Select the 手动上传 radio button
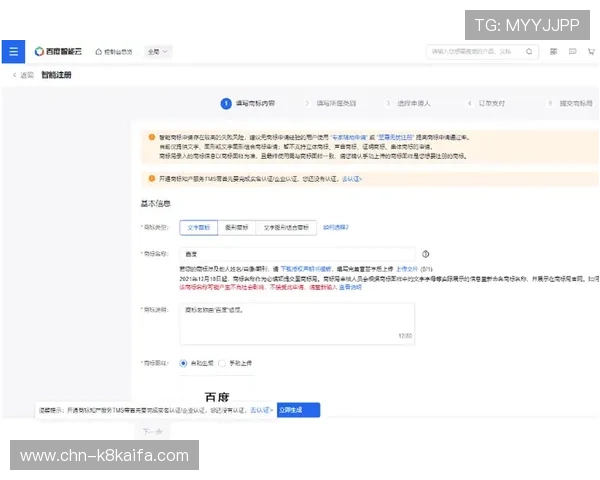600x480 pixels. pyautogui.click(x=222, y=363)
